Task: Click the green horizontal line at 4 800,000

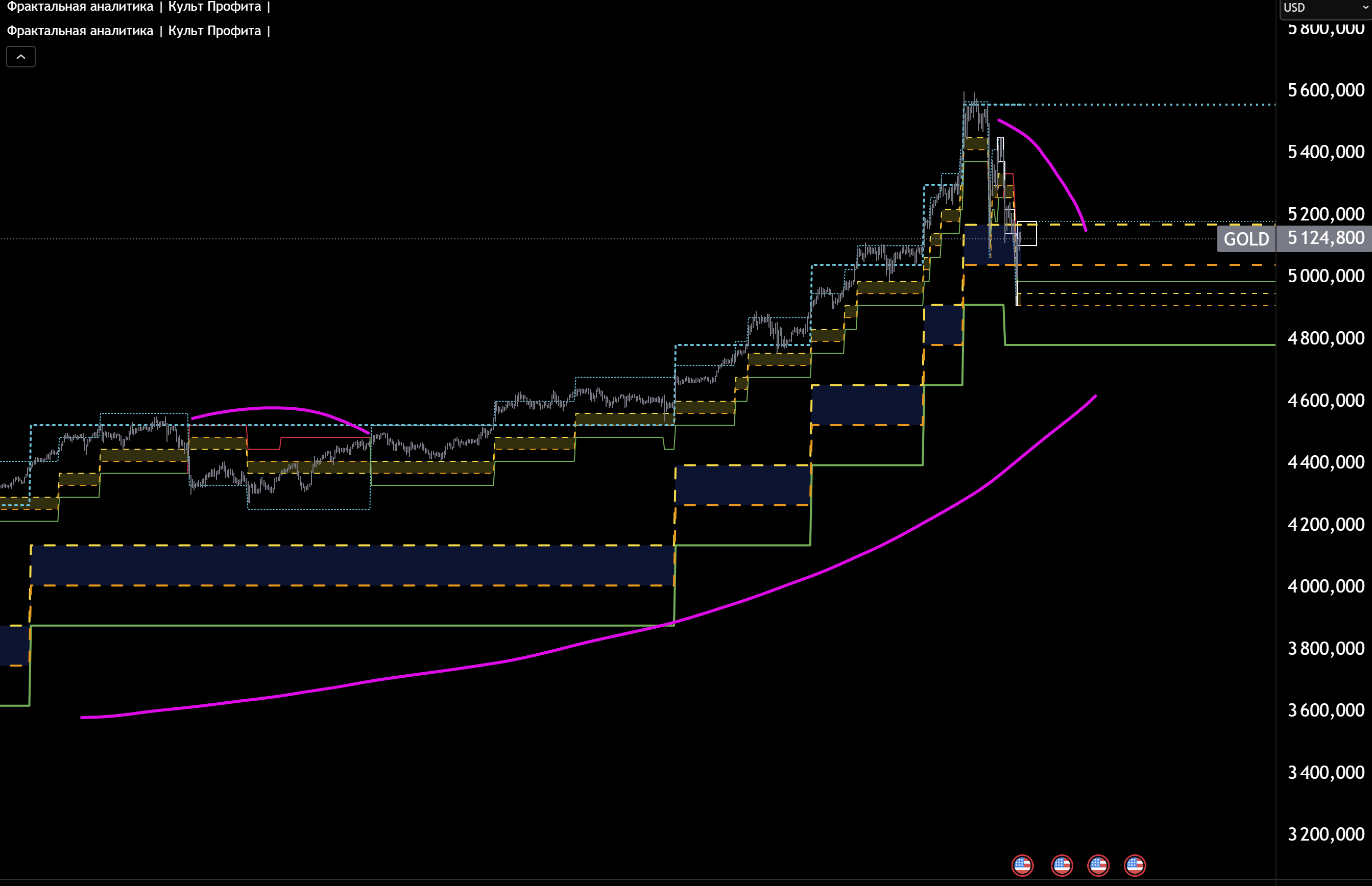Action: tap(1140, 344)
